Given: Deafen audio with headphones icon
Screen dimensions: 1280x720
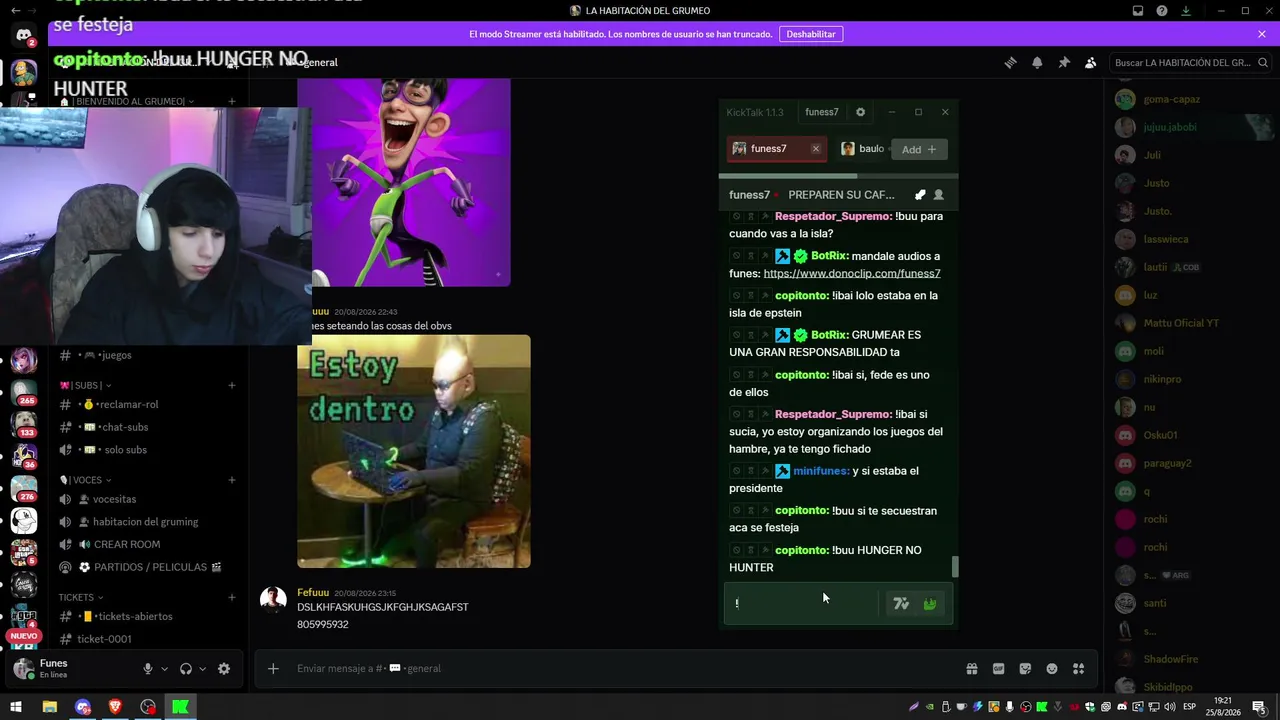Looking at the screenshot, I should pyautogui.click(x=186, y=669).
